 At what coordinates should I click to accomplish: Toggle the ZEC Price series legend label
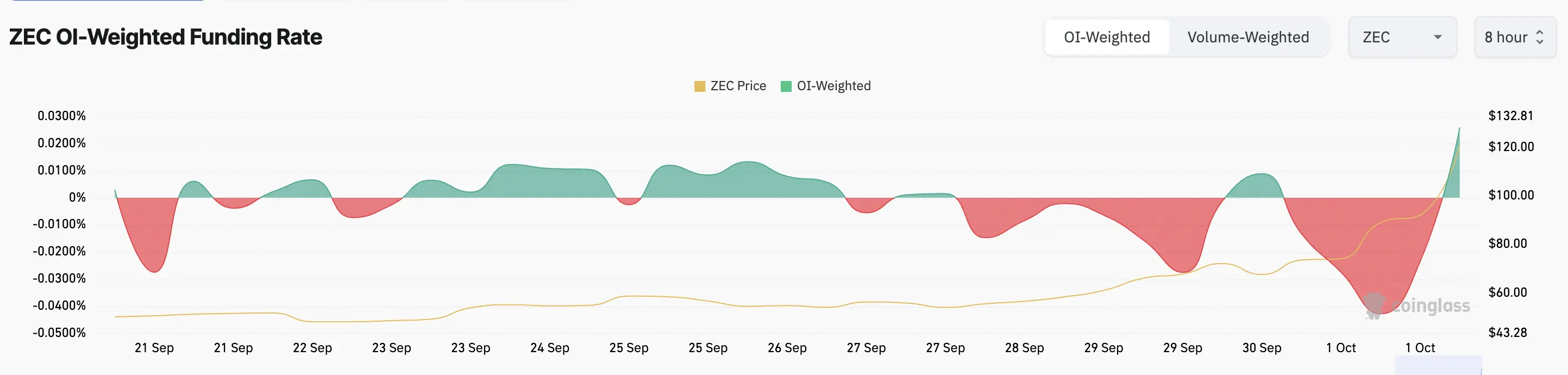[x=738, y=86]
